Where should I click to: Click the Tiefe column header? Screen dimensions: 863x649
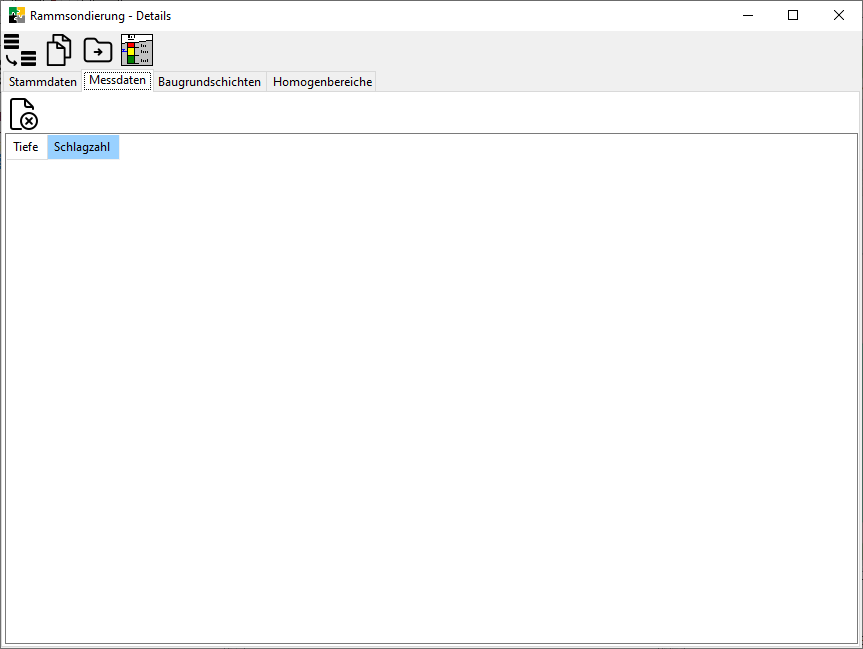click(x=26, y=147)
